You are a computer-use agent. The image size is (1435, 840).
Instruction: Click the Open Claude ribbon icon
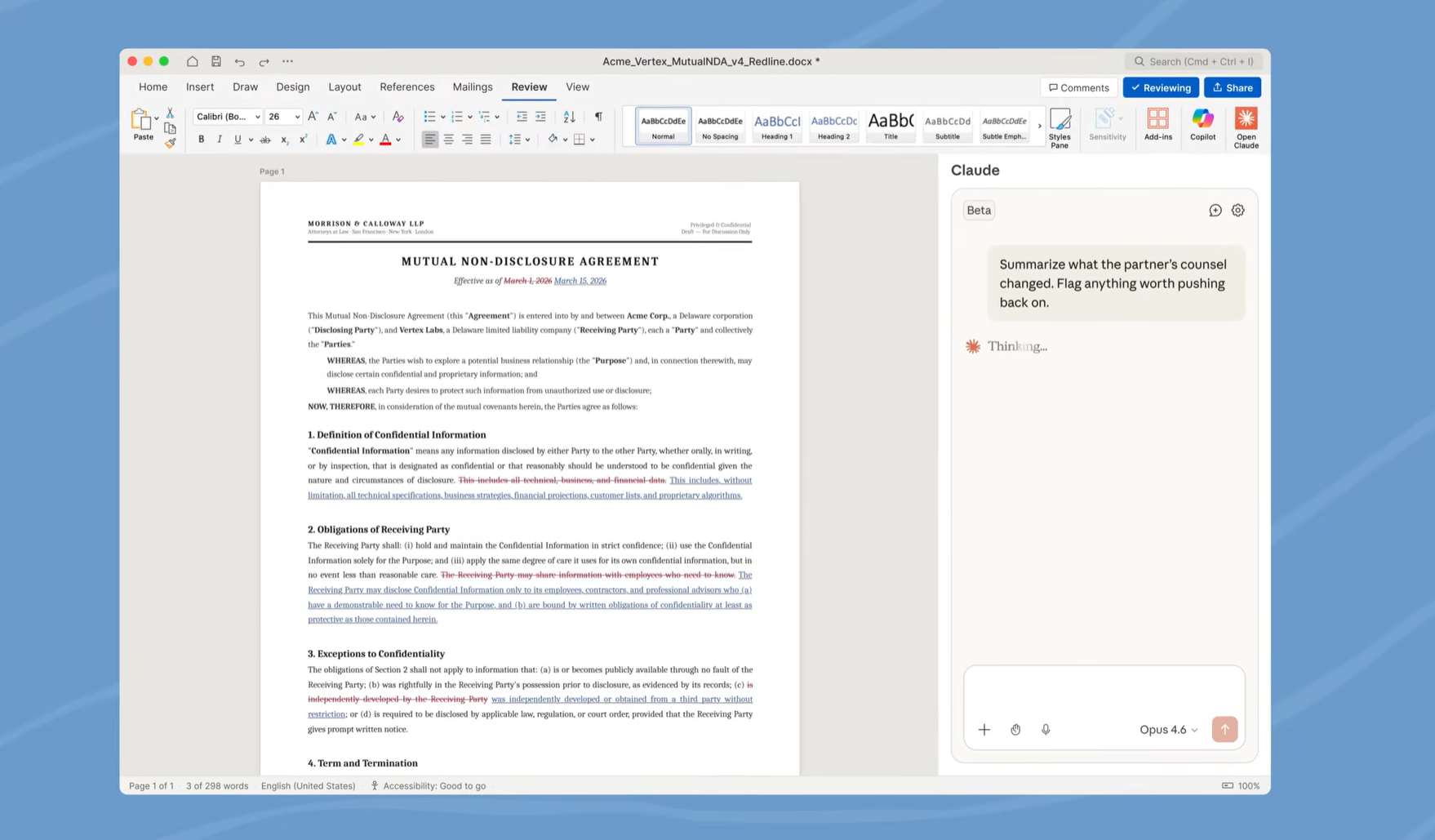1245,124
